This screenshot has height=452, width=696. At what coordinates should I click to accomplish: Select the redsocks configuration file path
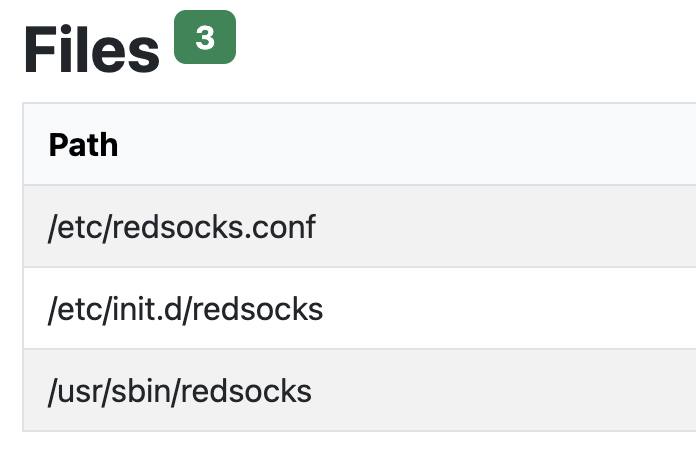pos(181,227)
